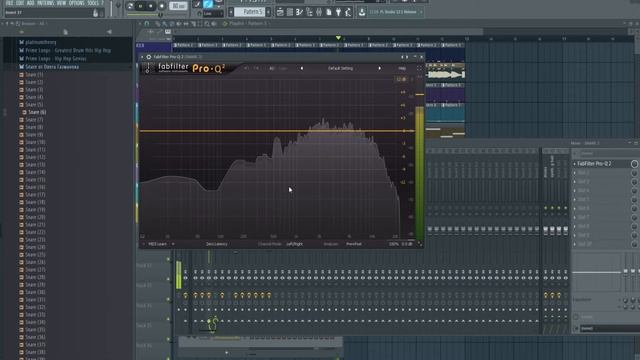Open the EDIT menu
The height and width of the screenshot is (360, 640).
click(x=20, y=3)
